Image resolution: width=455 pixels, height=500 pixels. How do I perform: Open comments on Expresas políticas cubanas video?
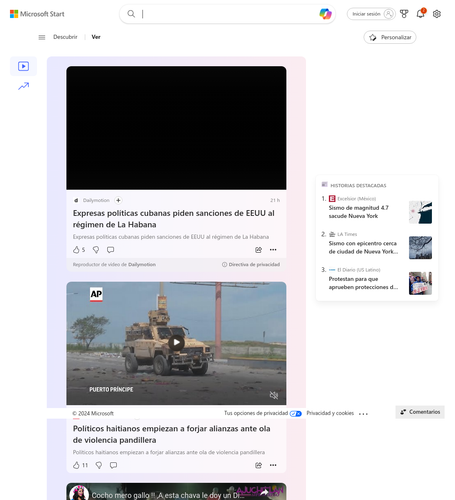(110, 250)
